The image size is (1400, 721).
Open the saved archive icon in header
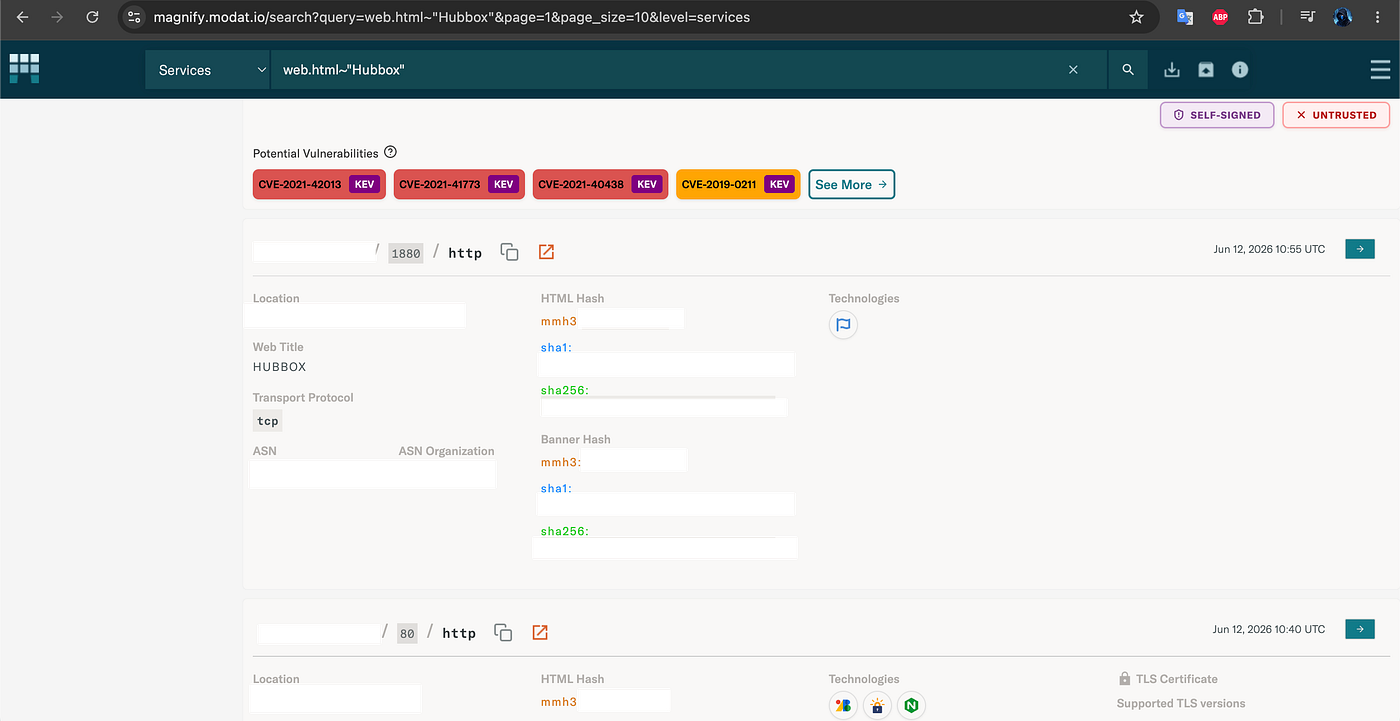[x=1206, y=70]
